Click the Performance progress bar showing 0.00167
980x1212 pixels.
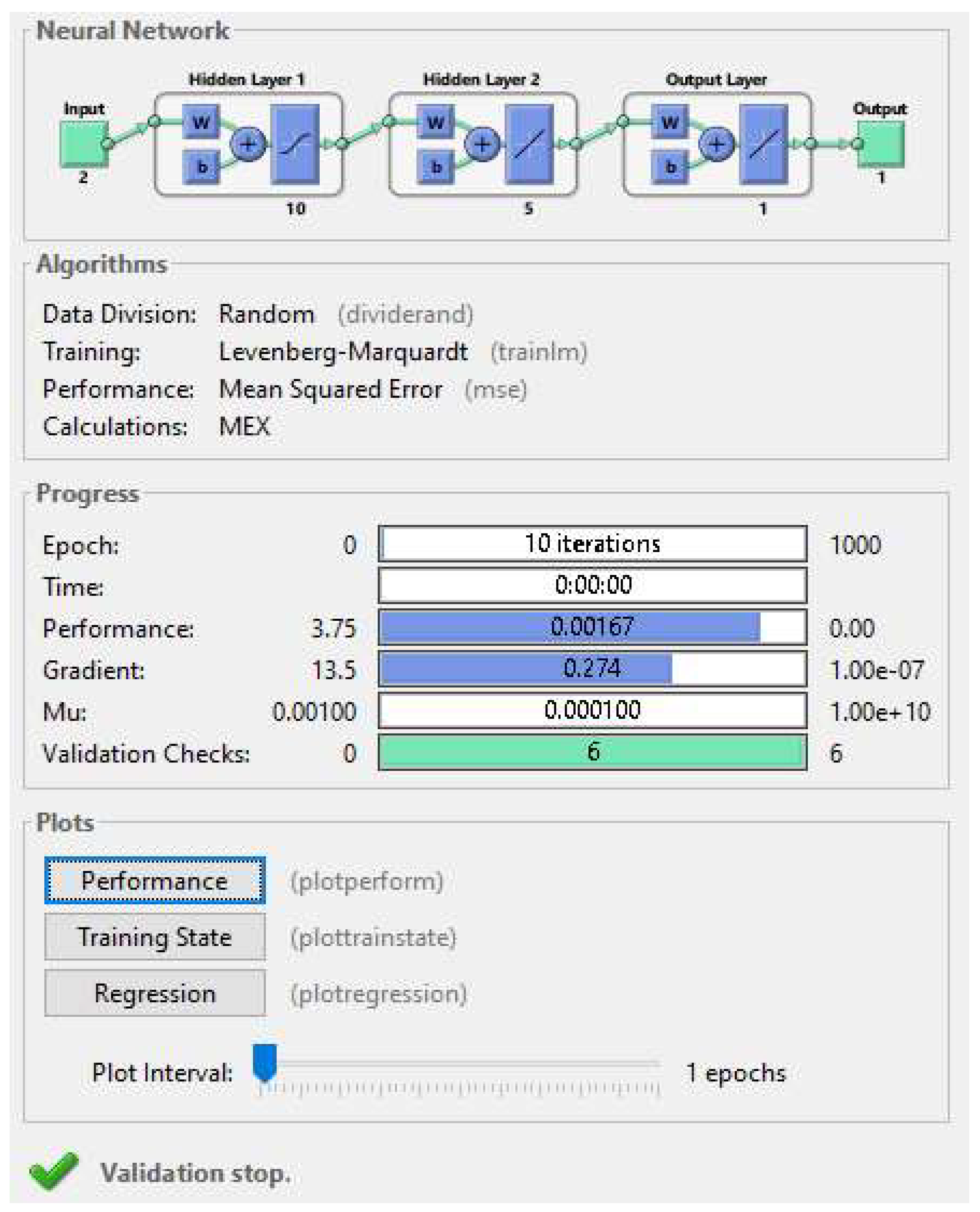592,627
